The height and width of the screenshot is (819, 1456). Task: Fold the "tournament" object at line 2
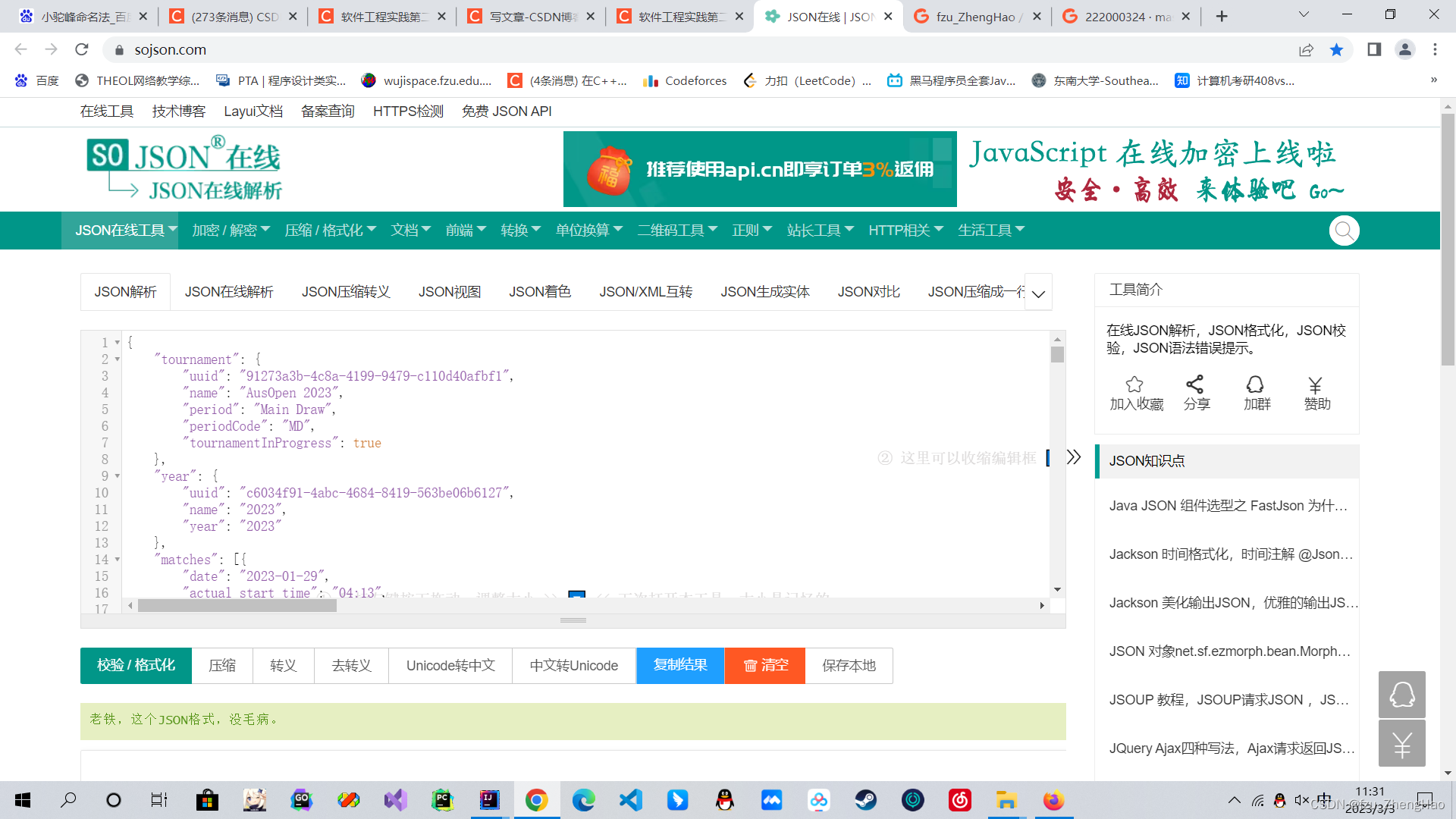[118, 359]
